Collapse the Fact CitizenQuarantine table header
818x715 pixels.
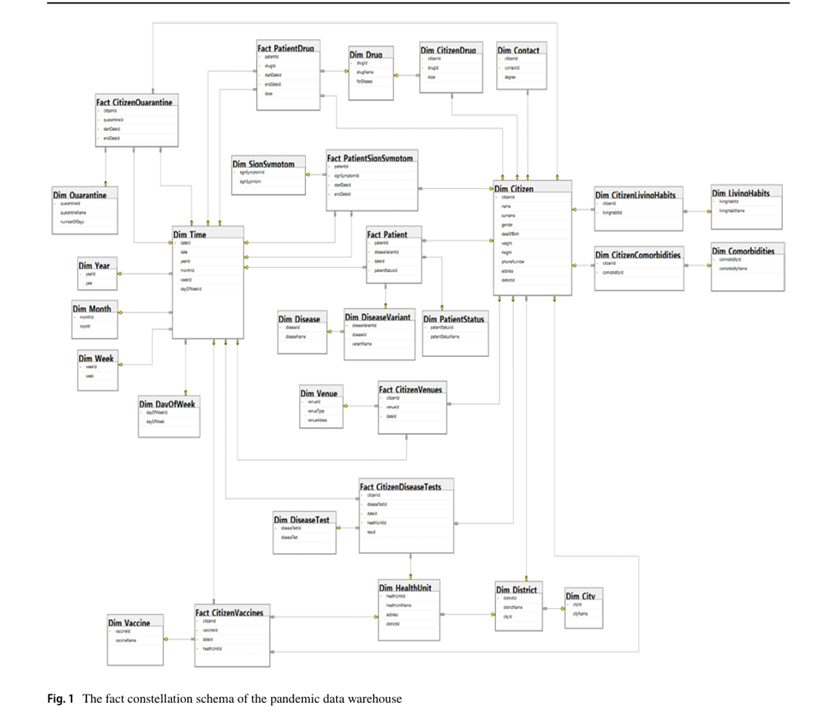(136, 101)
